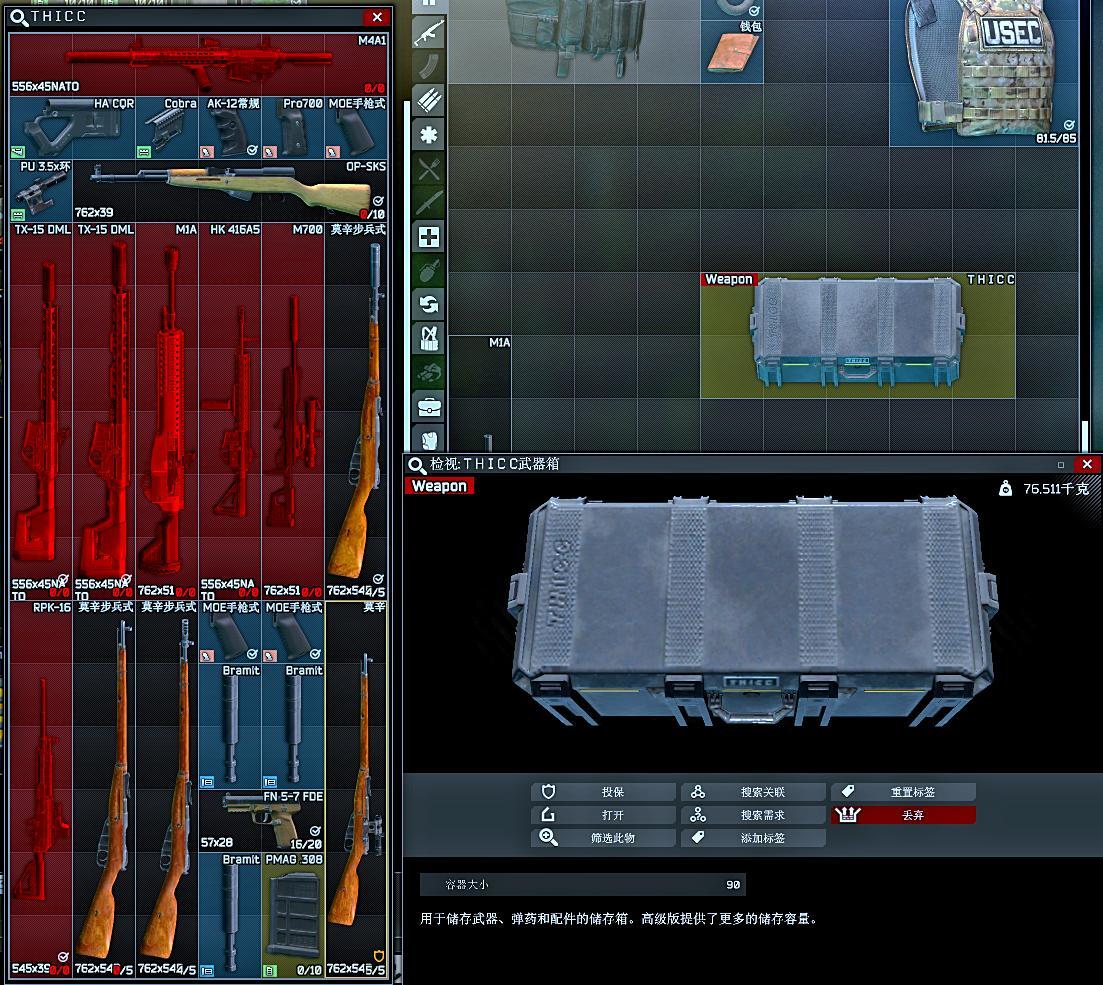Screen dimensions: 1103x985
Task: Select the HK 416A5 rifle
Action: (x=230, y=411)
